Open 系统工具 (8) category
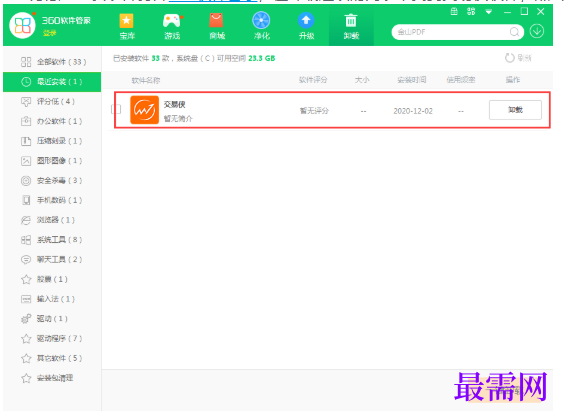The image size is (566, 418). (52, 240)
